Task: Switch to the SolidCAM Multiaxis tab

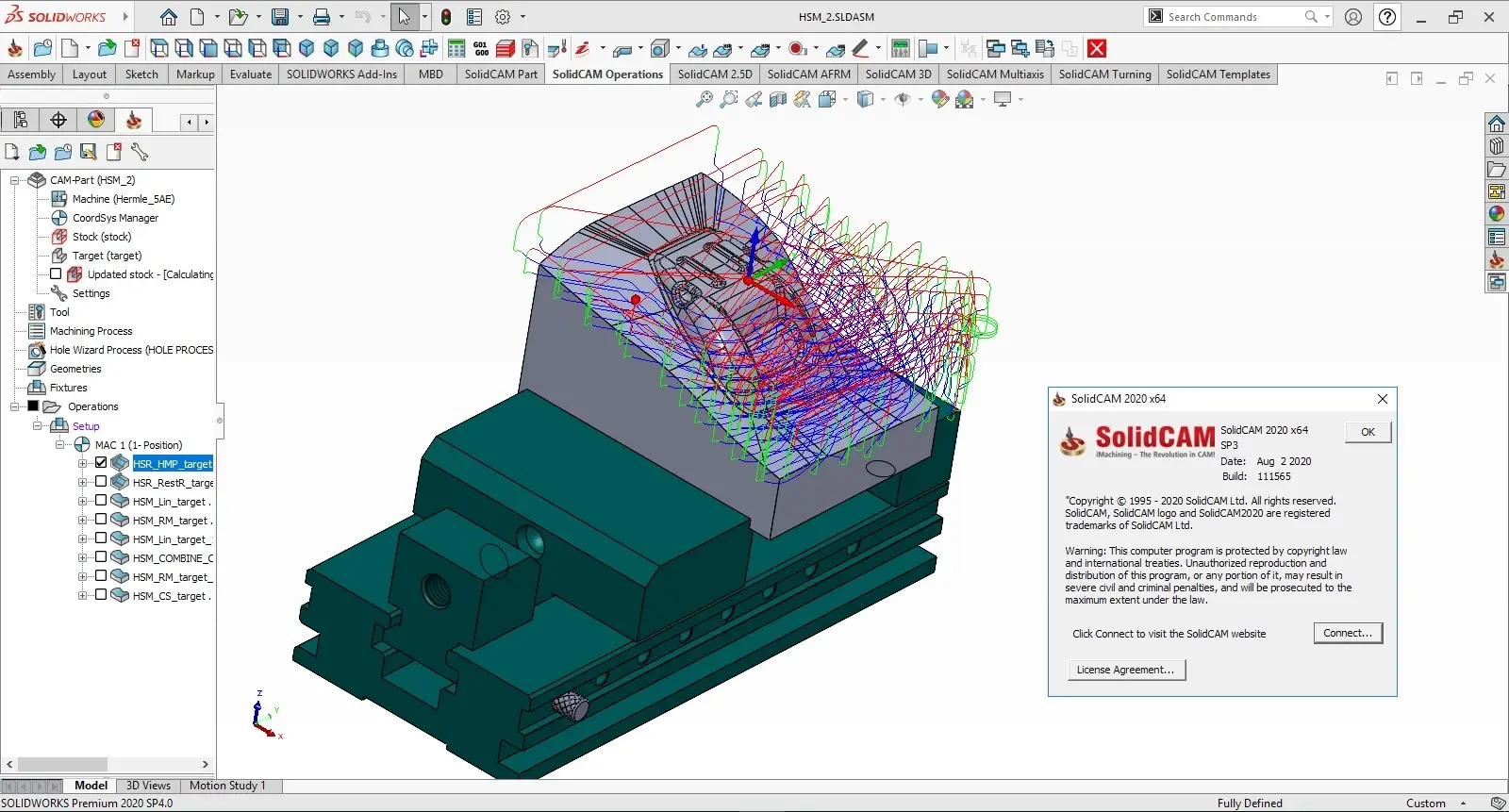Action: (x=995, y=75)
